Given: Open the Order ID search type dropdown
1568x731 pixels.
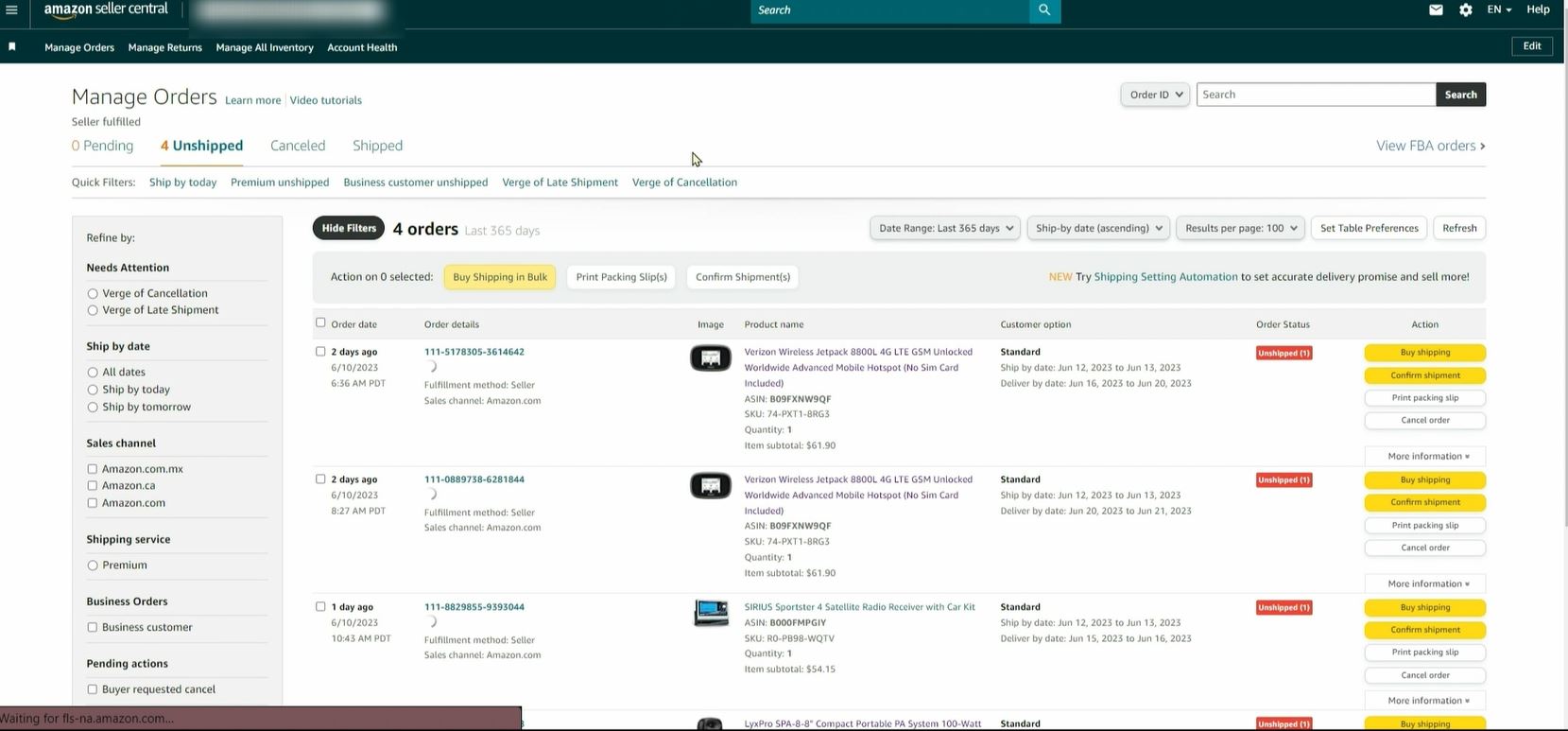Looking at the screenshot, I should pos(1155,95).
